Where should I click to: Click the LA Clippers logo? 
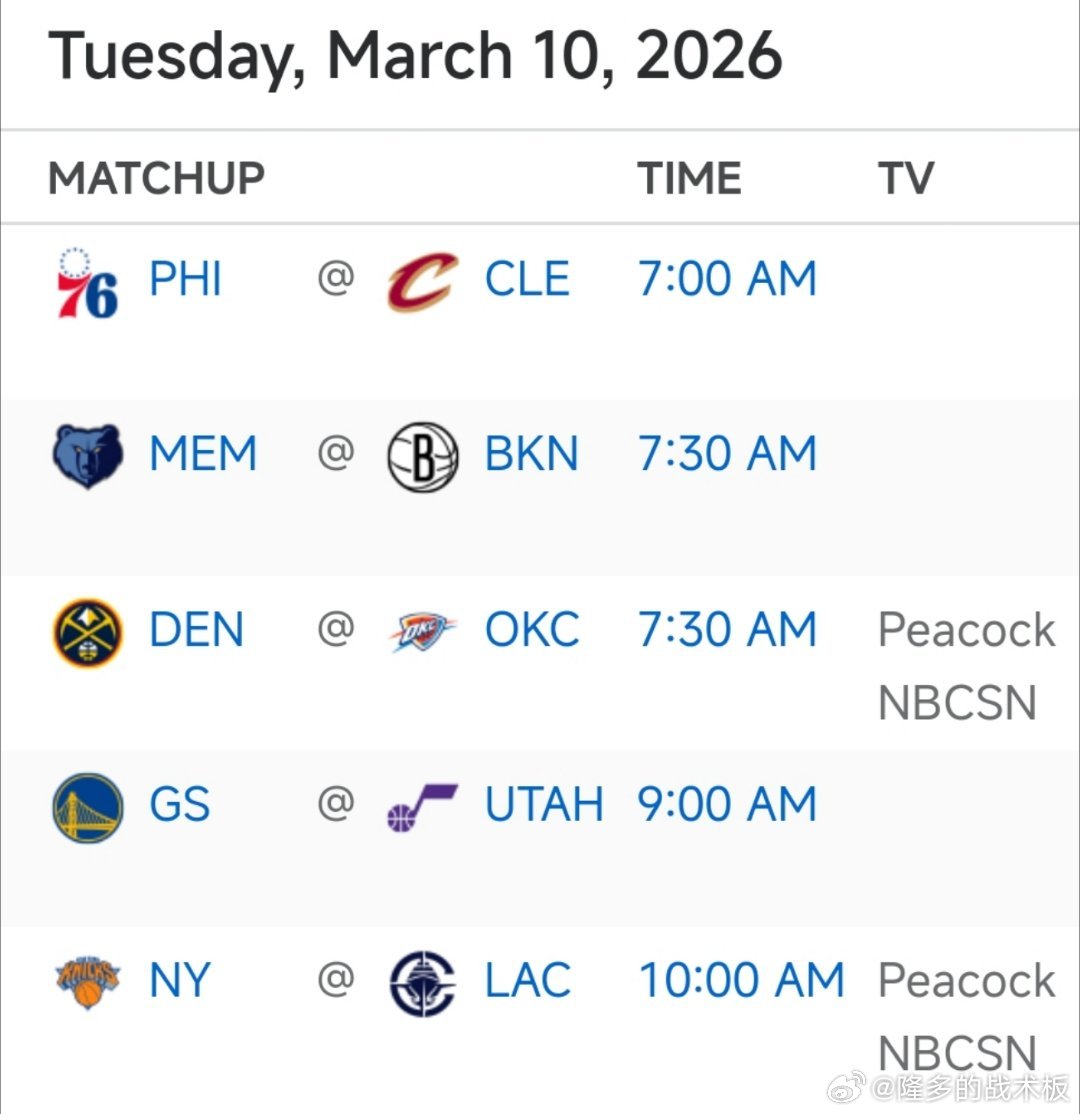click(x=422, y=983)
